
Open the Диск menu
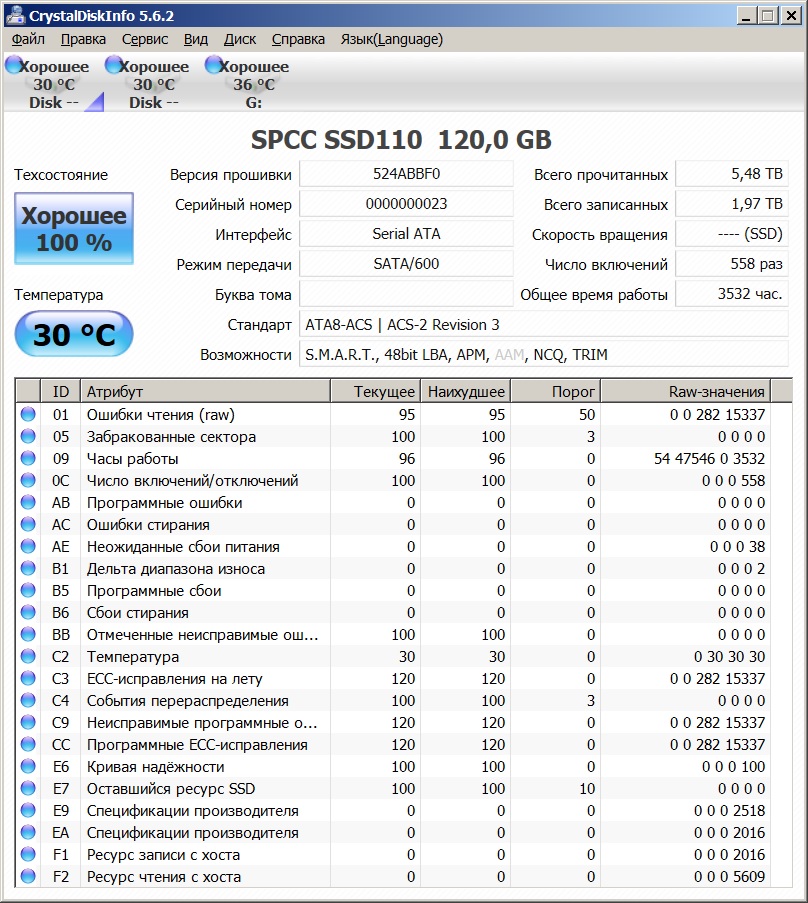pos(240,39)
